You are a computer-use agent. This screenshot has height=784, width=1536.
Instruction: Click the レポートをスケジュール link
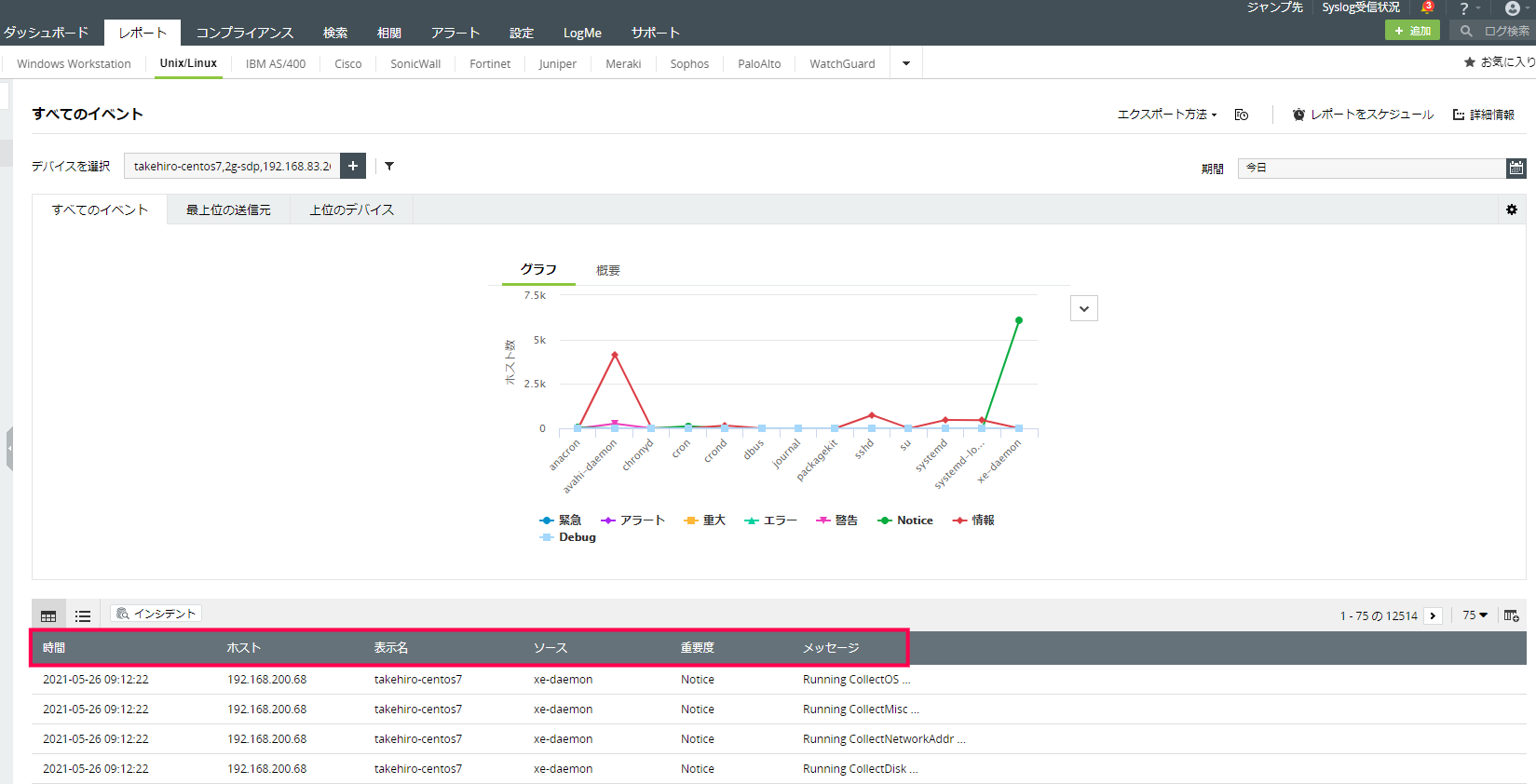point(1363,115)
